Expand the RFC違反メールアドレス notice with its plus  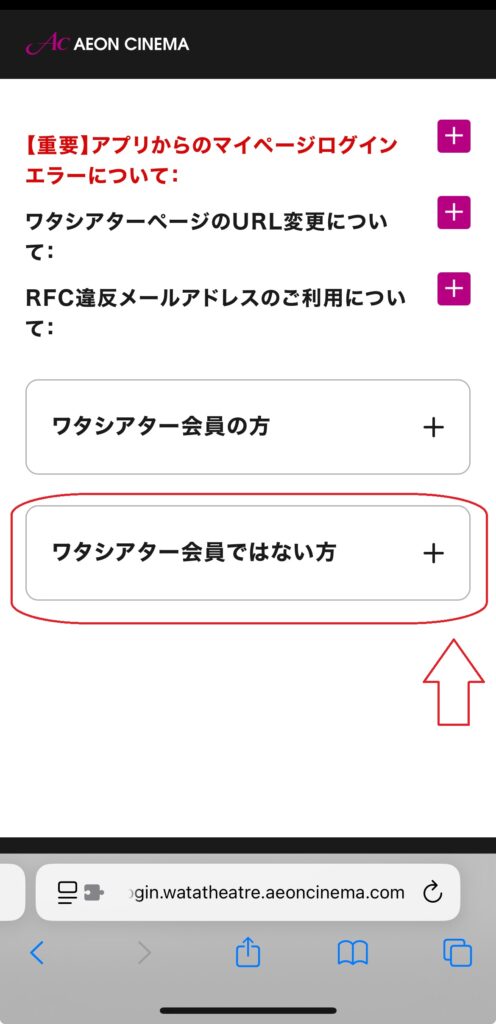pos(454,288)
